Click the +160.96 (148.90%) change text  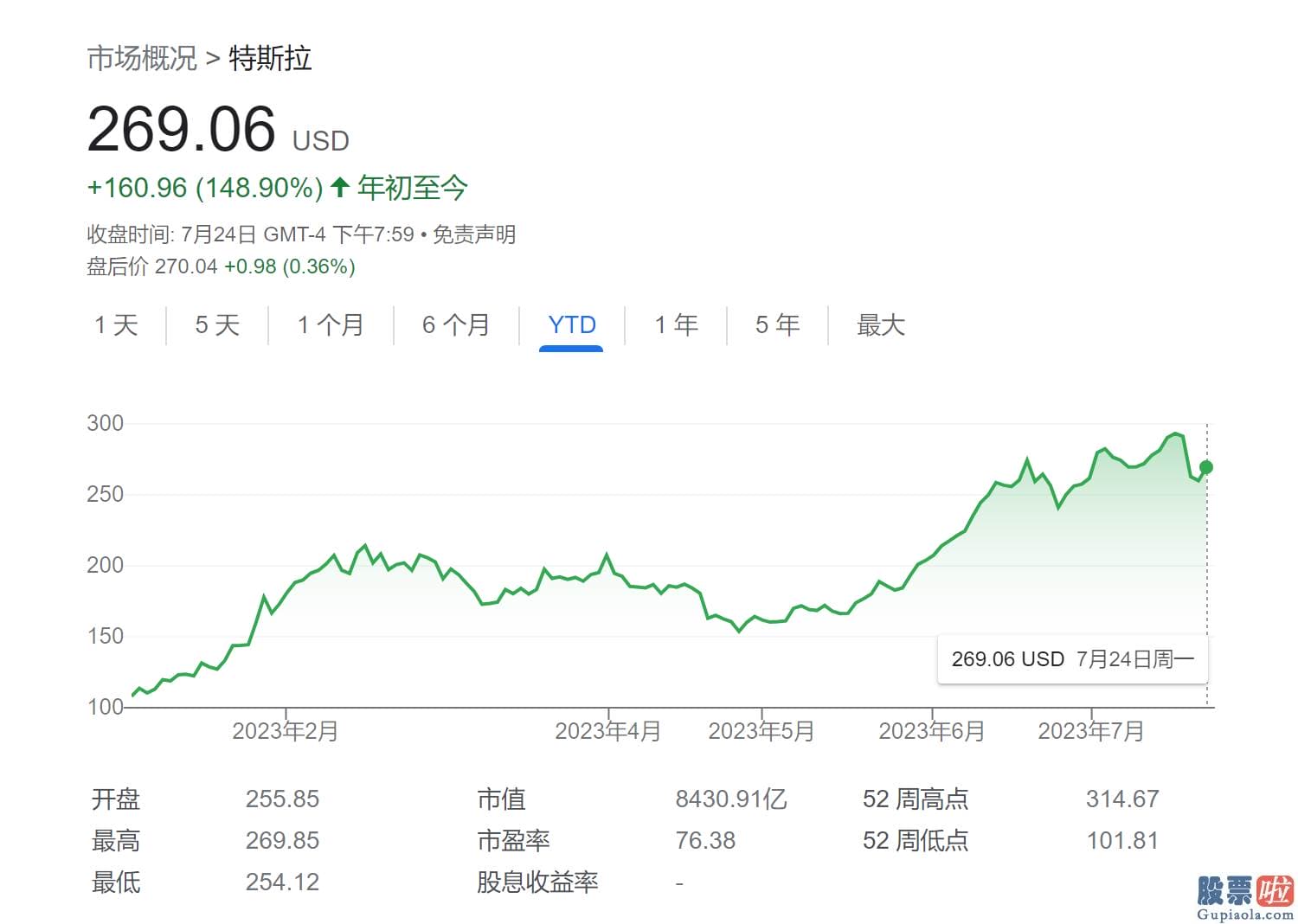pyautogui.click(x=205, y=188)
